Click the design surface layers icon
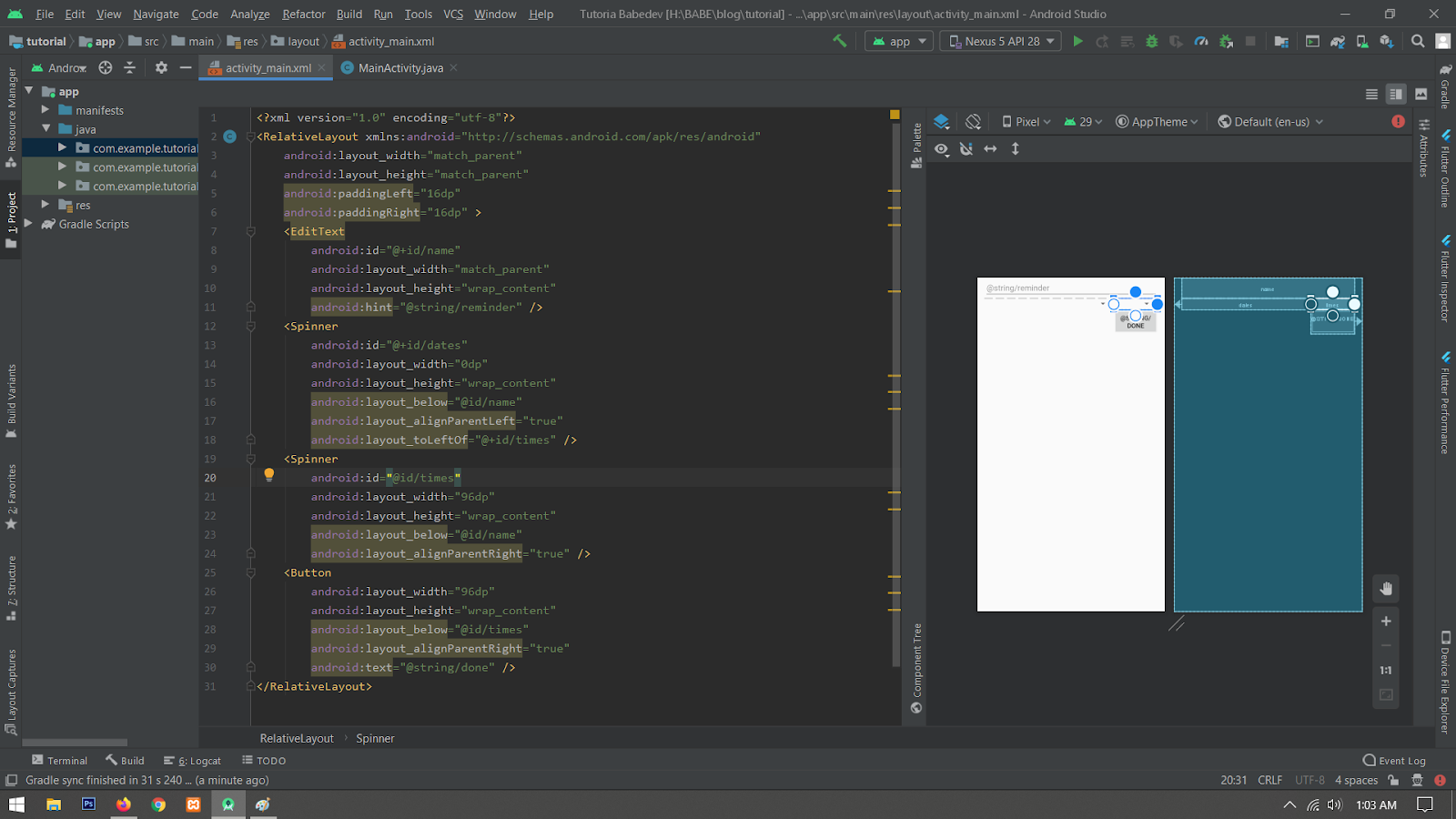Screen dimensions: 1456x819 (942, 122)
